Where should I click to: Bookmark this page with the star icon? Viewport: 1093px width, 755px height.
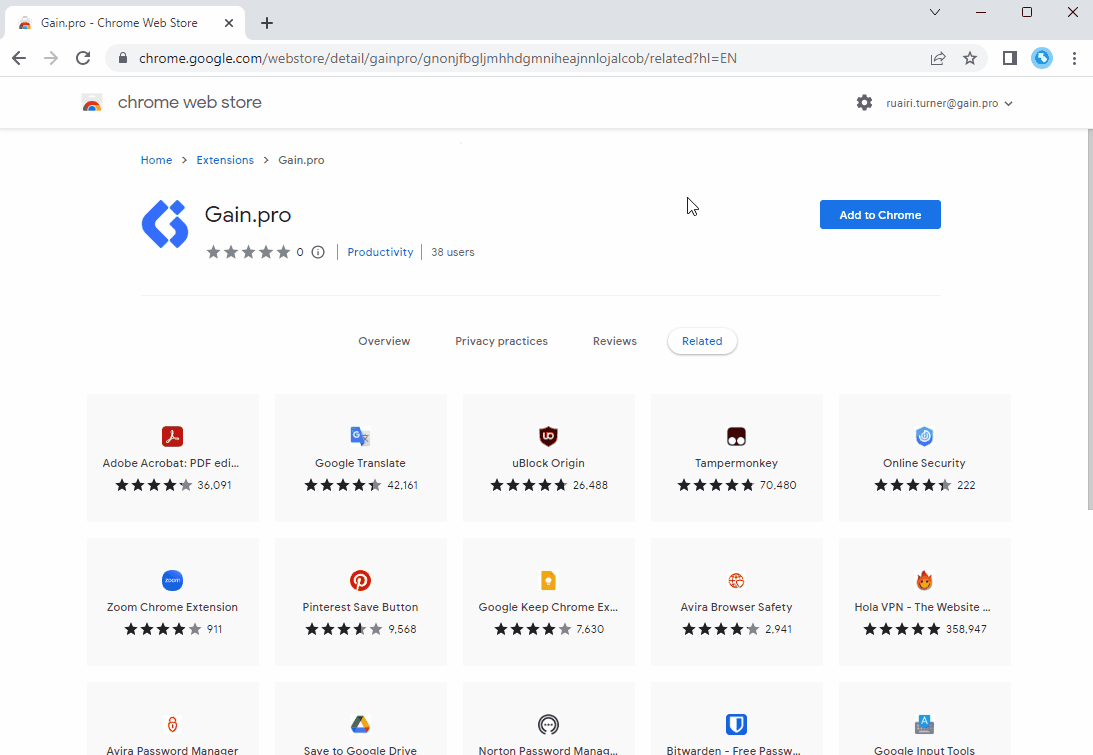pos(970,58)
